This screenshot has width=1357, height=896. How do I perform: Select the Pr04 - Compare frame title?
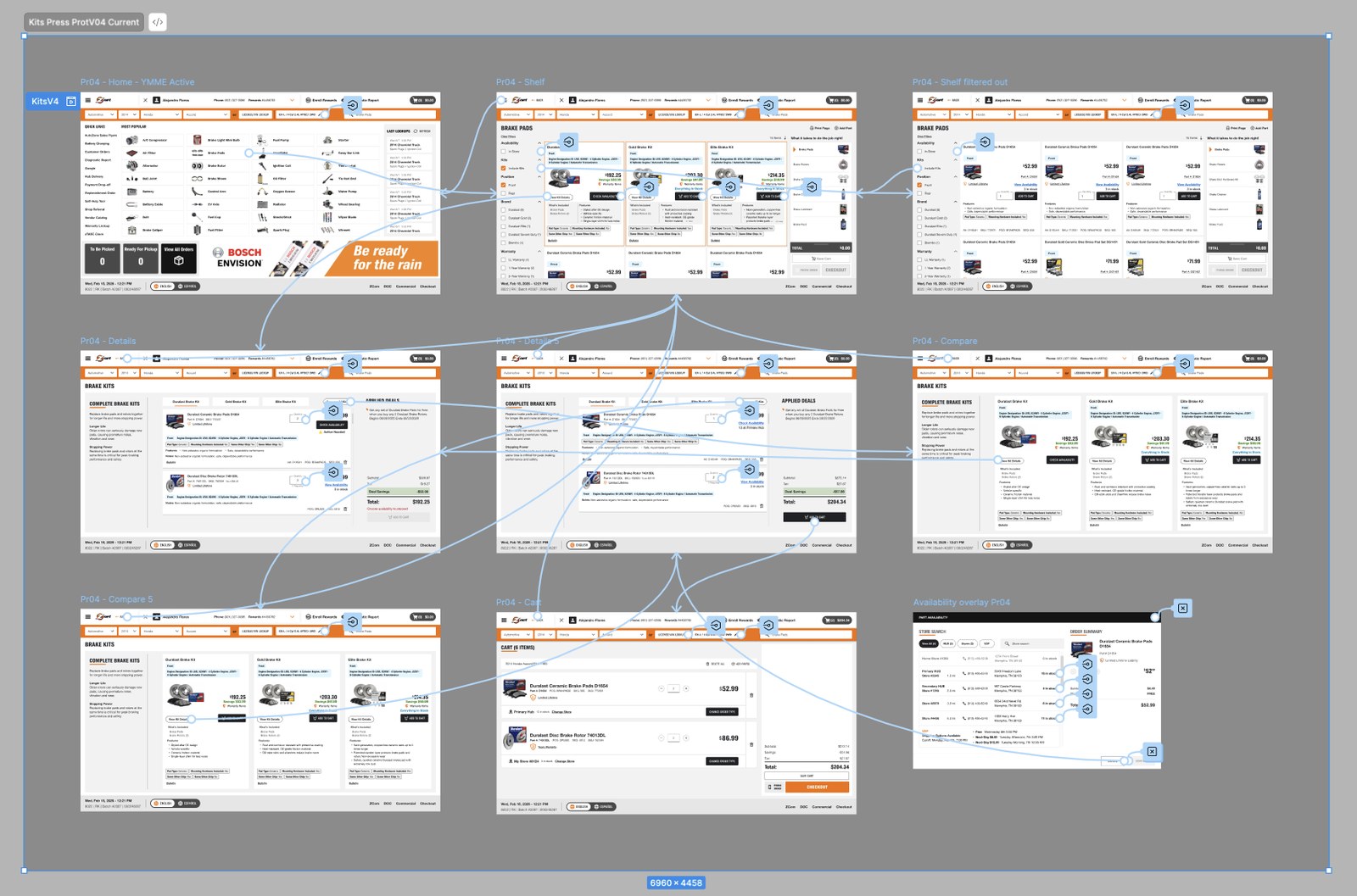(x=945, y=342)
